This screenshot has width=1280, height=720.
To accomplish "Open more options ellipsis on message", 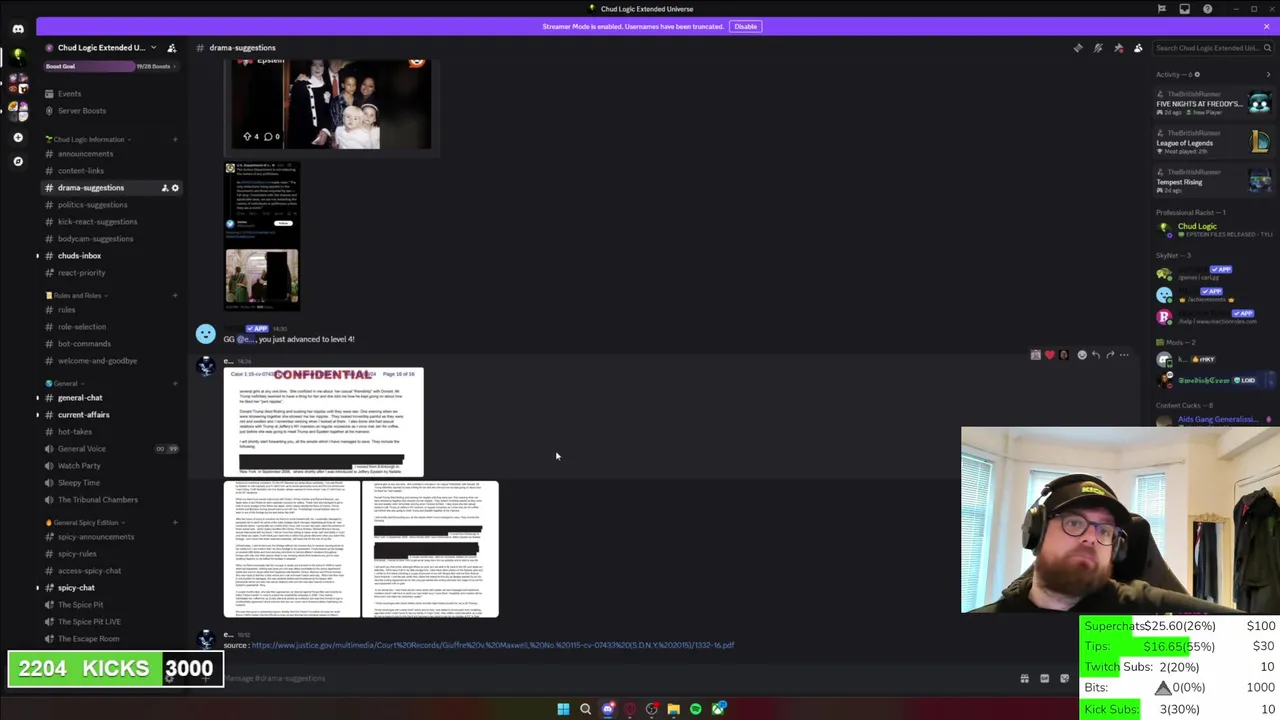I will point(1124,355).
